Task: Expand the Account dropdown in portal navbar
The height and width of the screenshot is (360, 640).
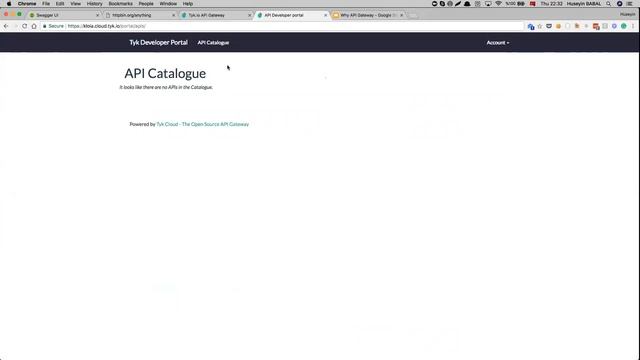Action: [x=498, y=42]
